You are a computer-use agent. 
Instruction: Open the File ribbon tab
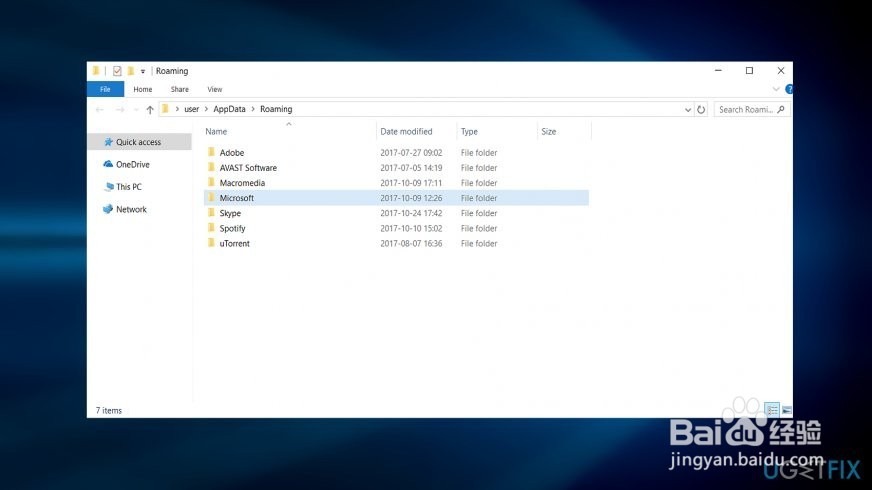105,89
